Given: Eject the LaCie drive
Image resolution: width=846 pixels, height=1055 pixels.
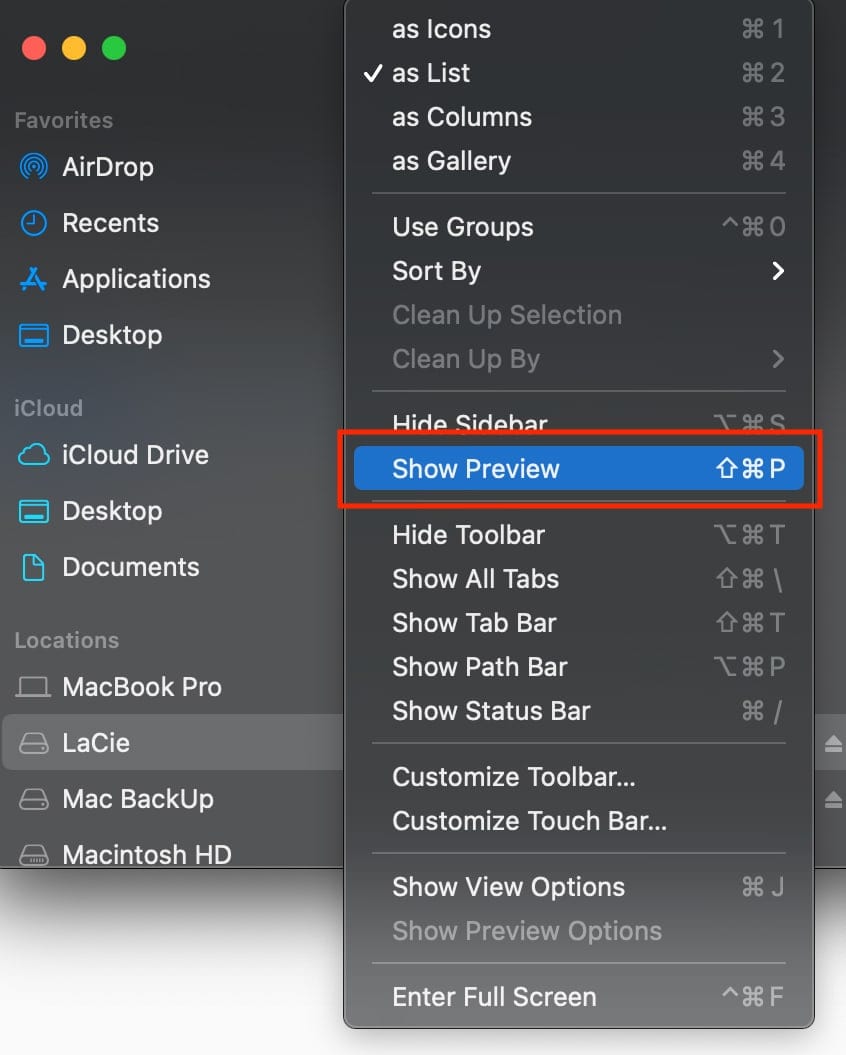Looking at the screenshot, I should click(833, 743).
